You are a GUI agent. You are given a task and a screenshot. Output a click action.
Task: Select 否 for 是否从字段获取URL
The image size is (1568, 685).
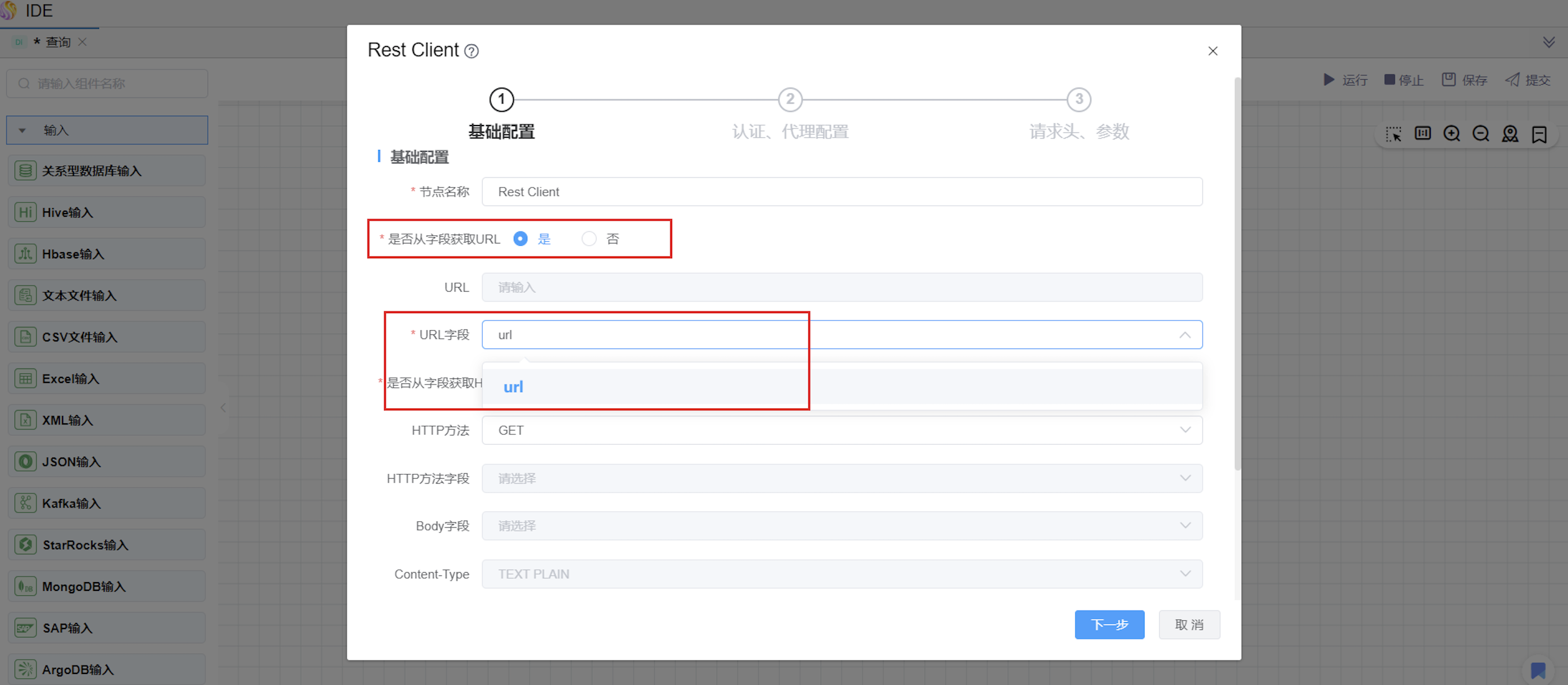coord(589,239)
